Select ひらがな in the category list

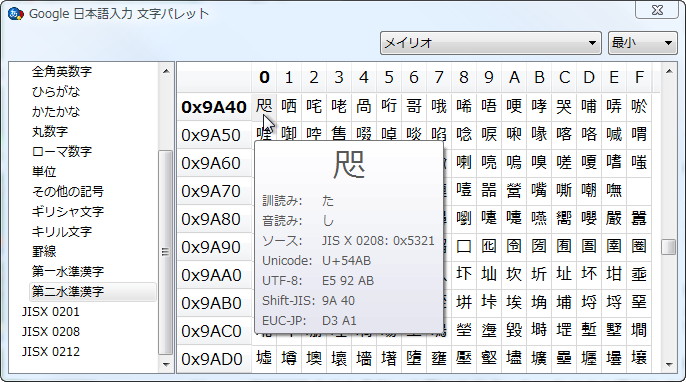[56, 91]
